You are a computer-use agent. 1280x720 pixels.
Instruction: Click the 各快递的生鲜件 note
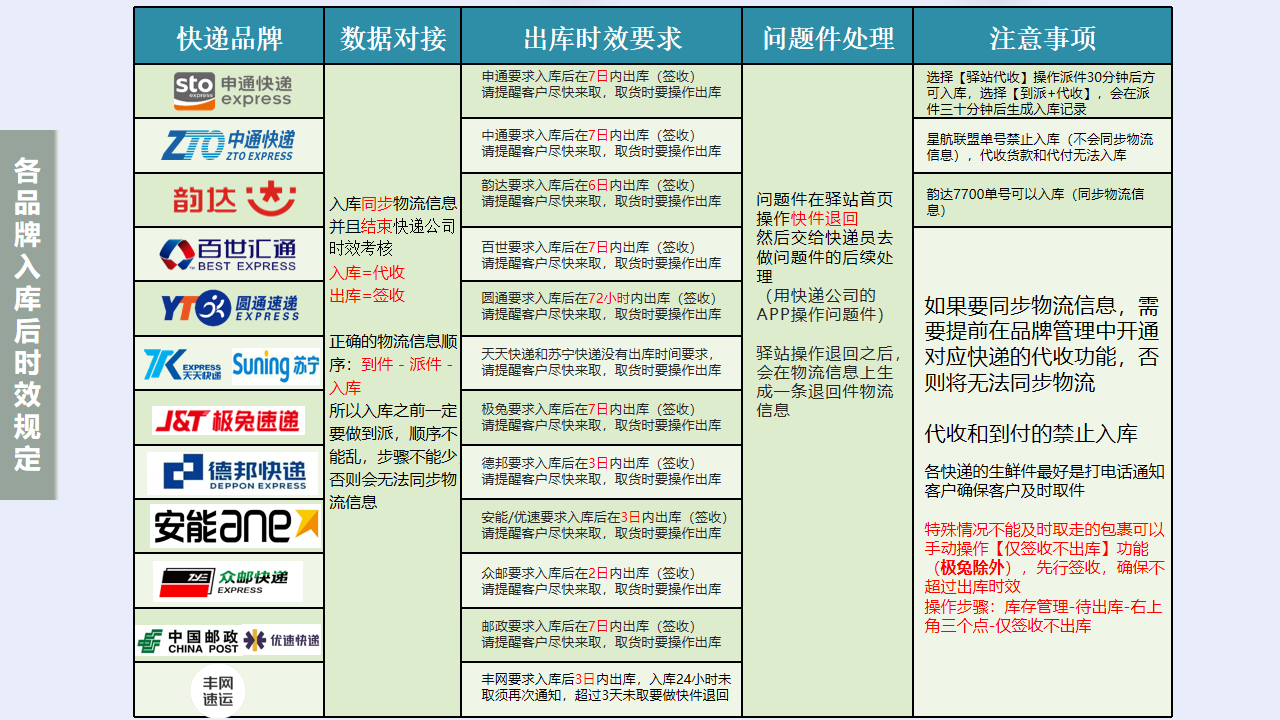tap(1044, 481)
